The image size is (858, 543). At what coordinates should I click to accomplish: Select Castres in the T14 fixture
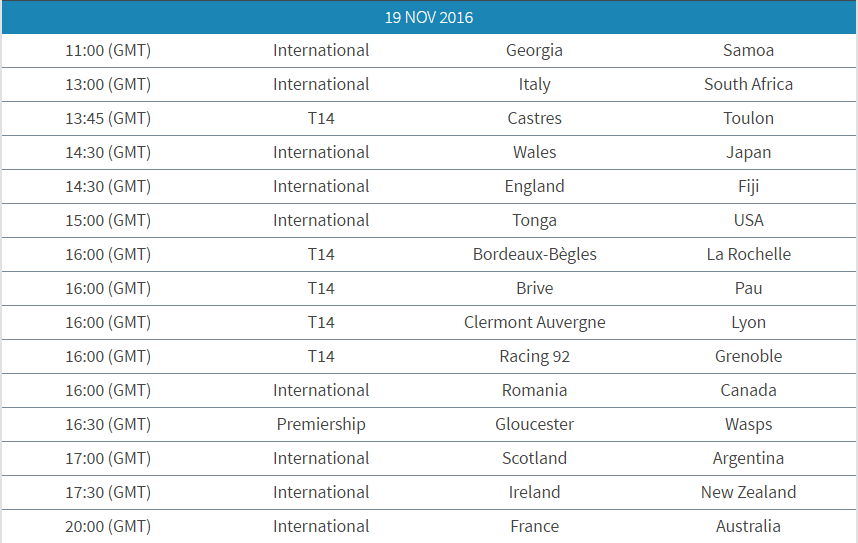pos(534,118)
